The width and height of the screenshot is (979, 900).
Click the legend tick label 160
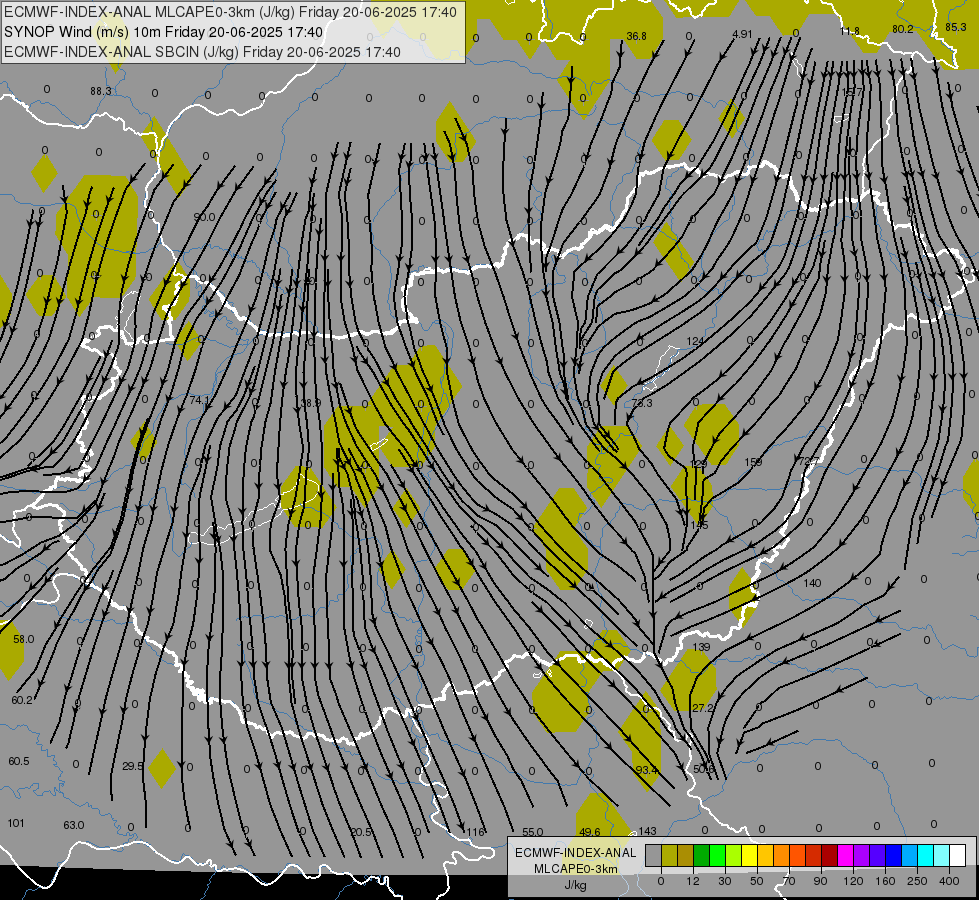pos(885,881)
